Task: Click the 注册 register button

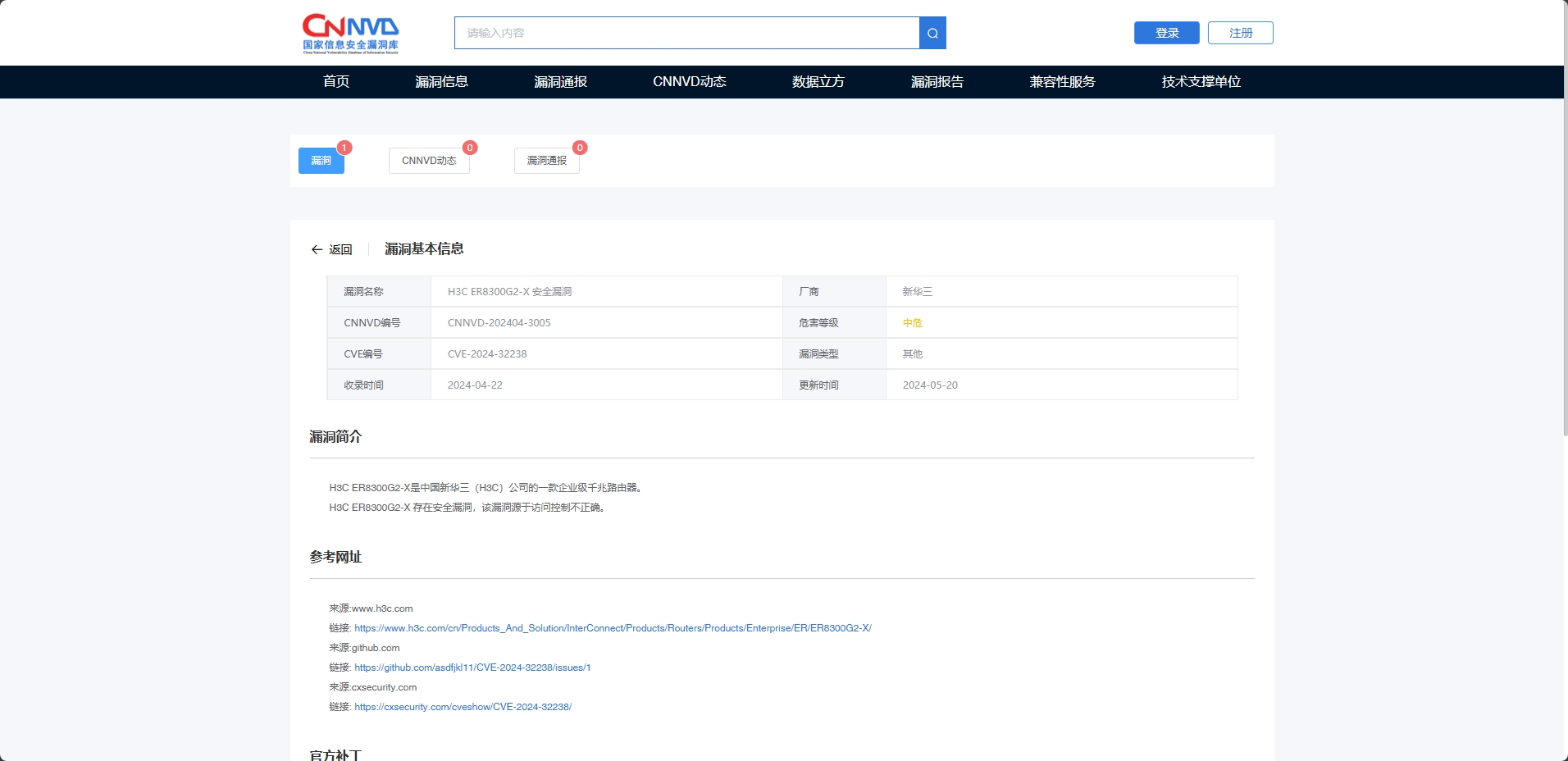Action: (x=1241, y=33)
